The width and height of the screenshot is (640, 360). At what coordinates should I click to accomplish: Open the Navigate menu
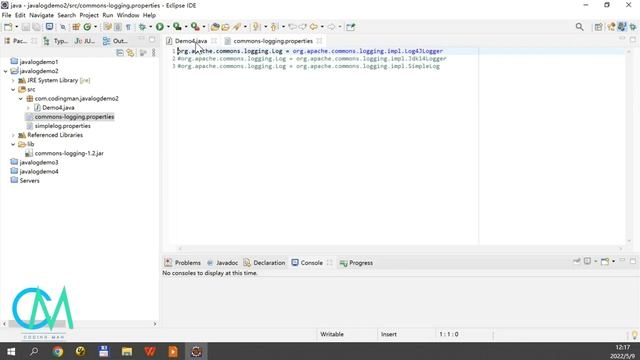point(41,15)
